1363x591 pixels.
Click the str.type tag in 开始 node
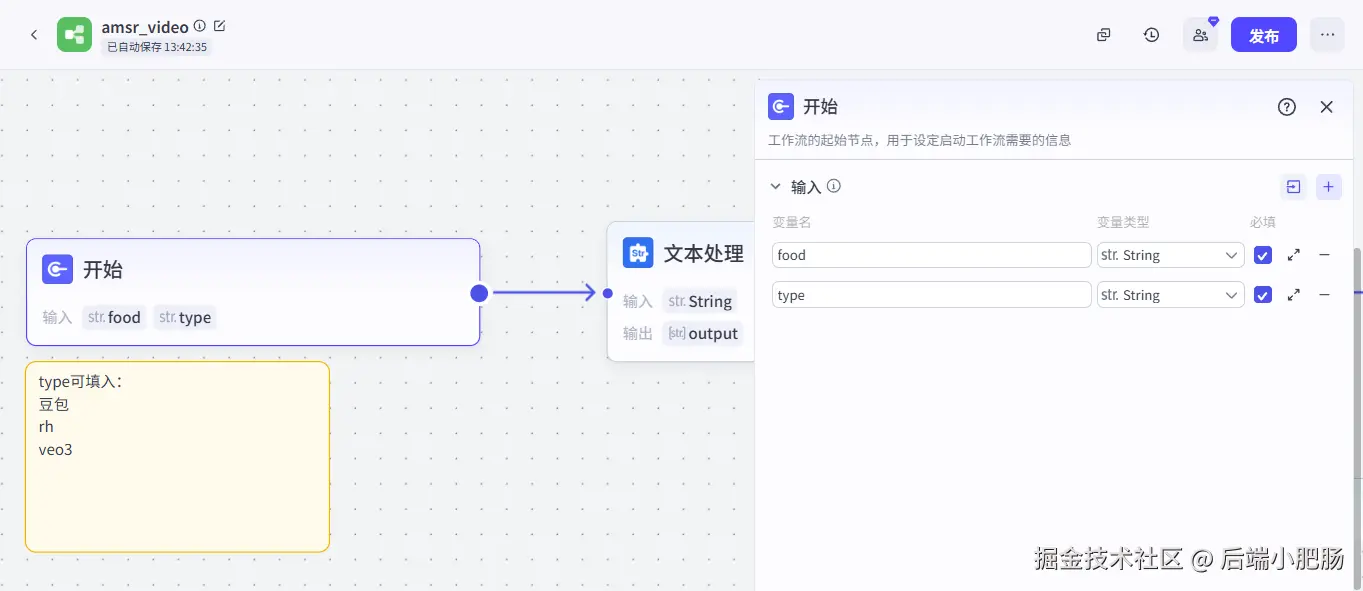click(x=185, y=318)
